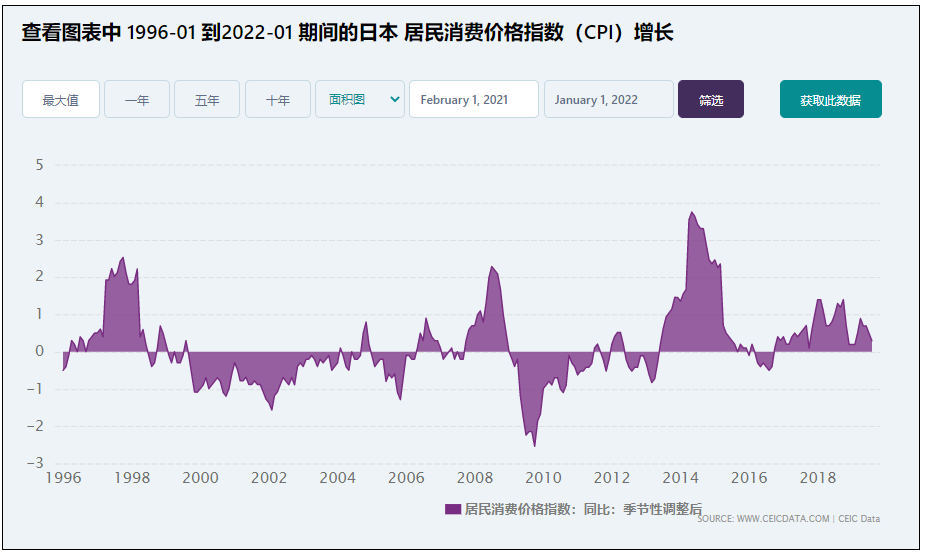Viewport: 925px width, 555px height.
Task: Click the purple legend color swatch
Action: pos(452,509)
